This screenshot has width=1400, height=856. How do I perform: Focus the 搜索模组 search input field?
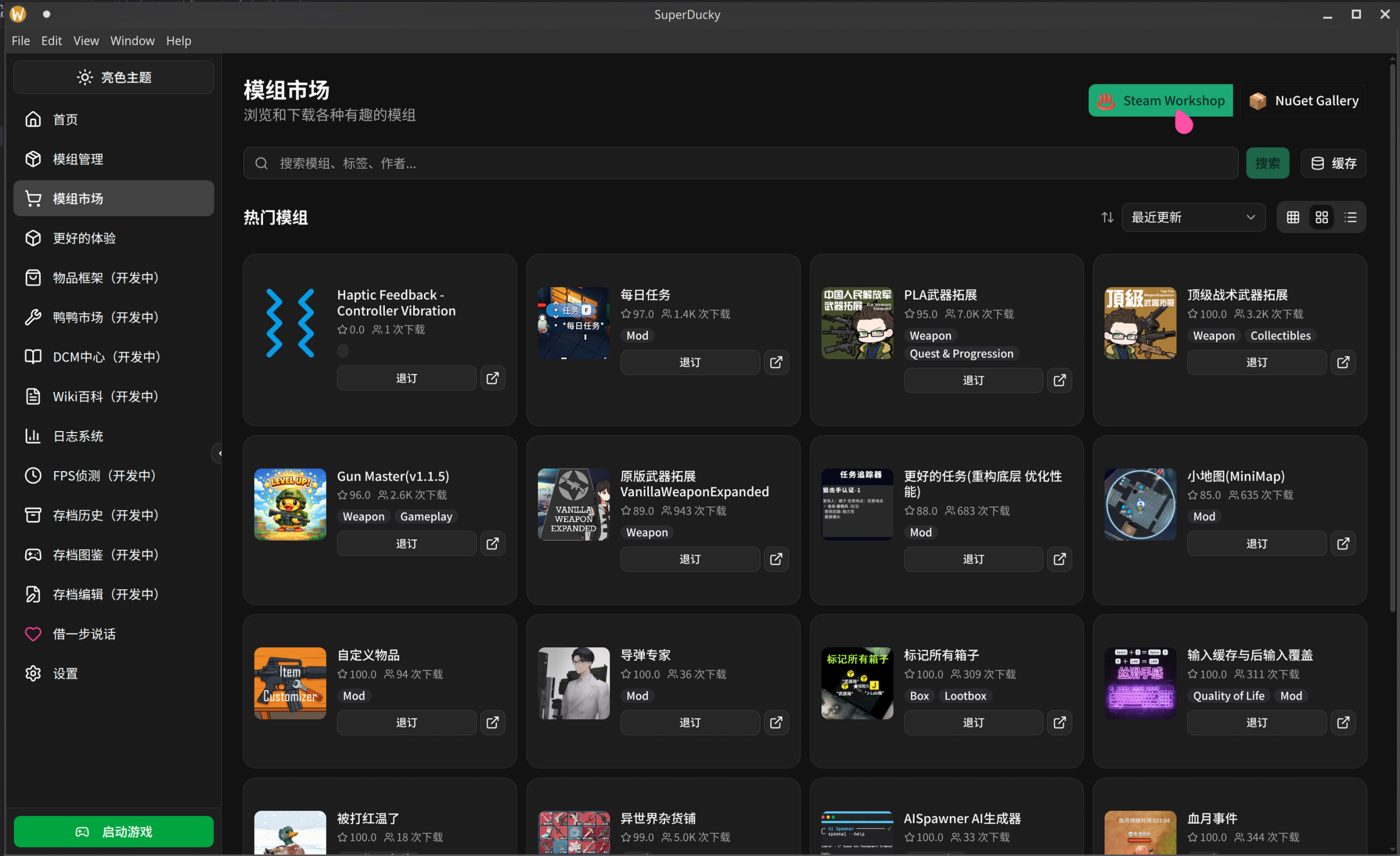[739, 164]
